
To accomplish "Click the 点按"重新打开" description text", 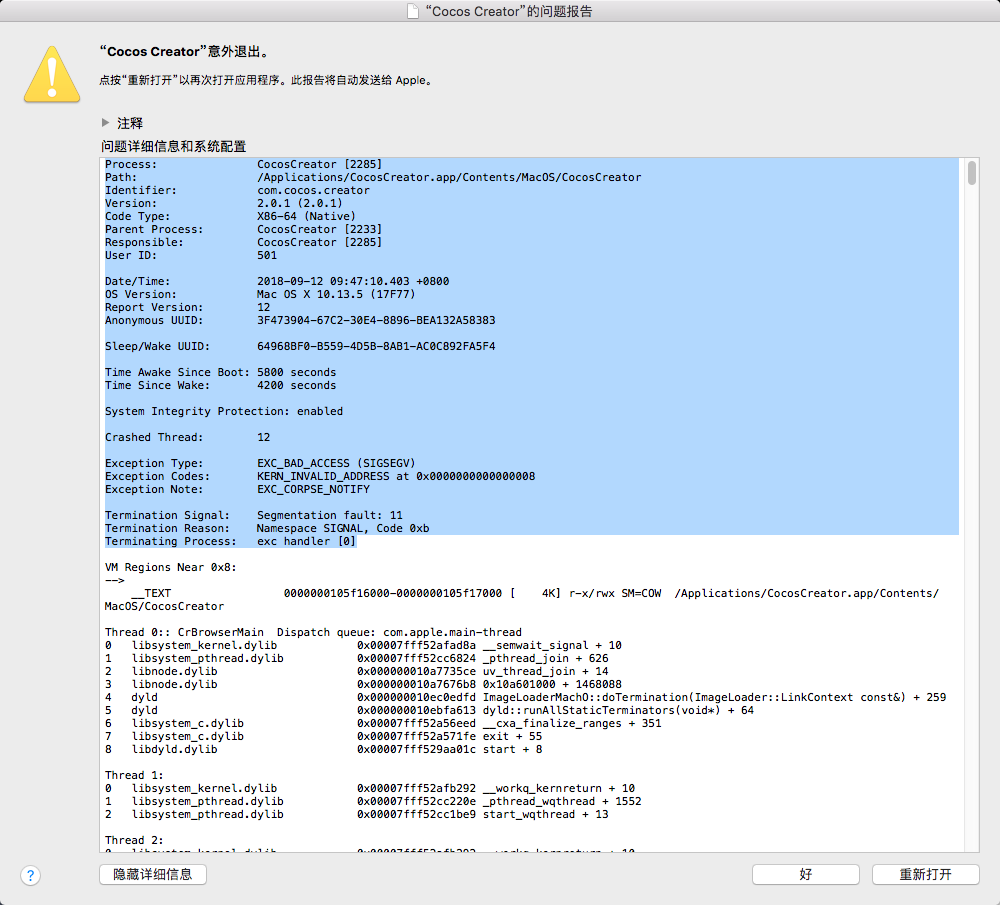I will (268, 80).
